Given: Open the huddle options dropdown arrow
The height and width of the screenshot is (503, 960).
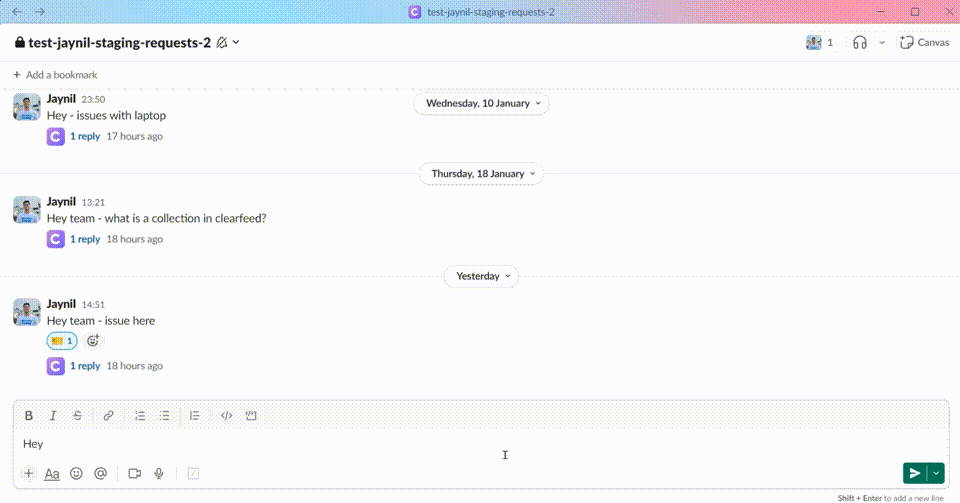Looking at the screenshot, I should [881, 42].
